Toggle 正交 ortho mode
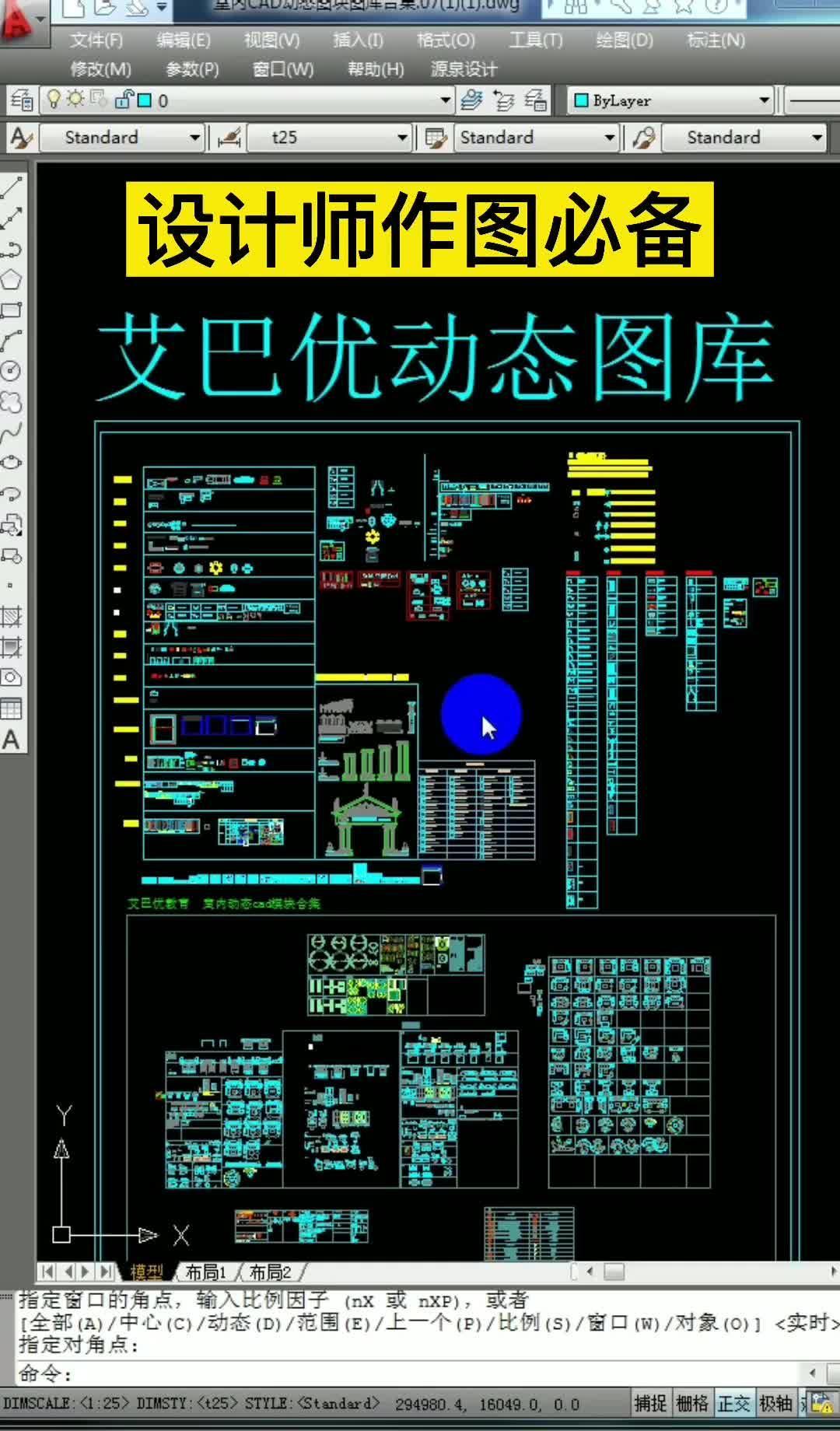This screenshot has width=840, height=1431. point(734,1403)
